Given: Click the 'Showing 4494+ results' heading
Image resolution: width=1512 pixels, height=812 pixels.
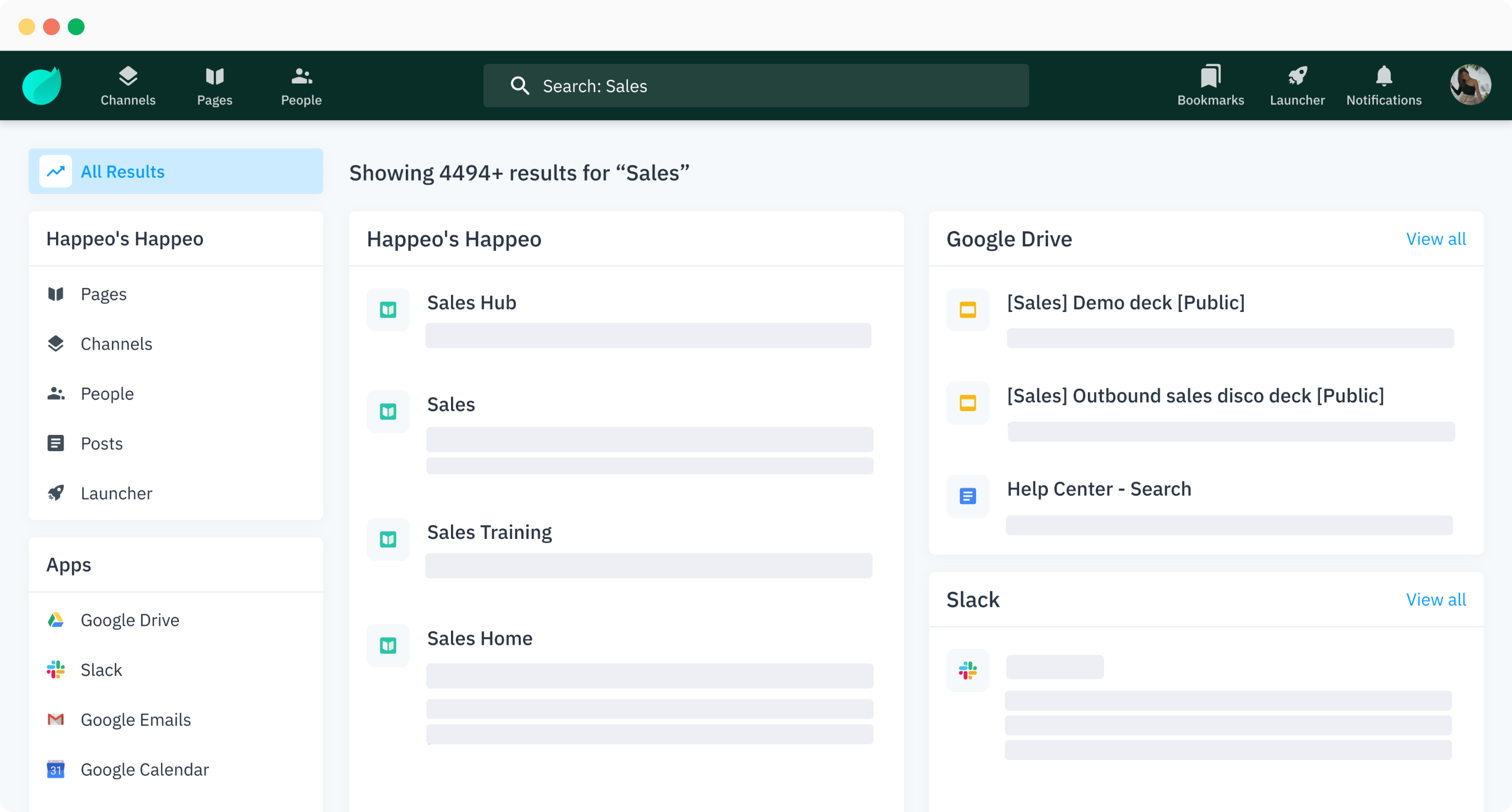Looking at the screenshot, I should coord(519,173).
